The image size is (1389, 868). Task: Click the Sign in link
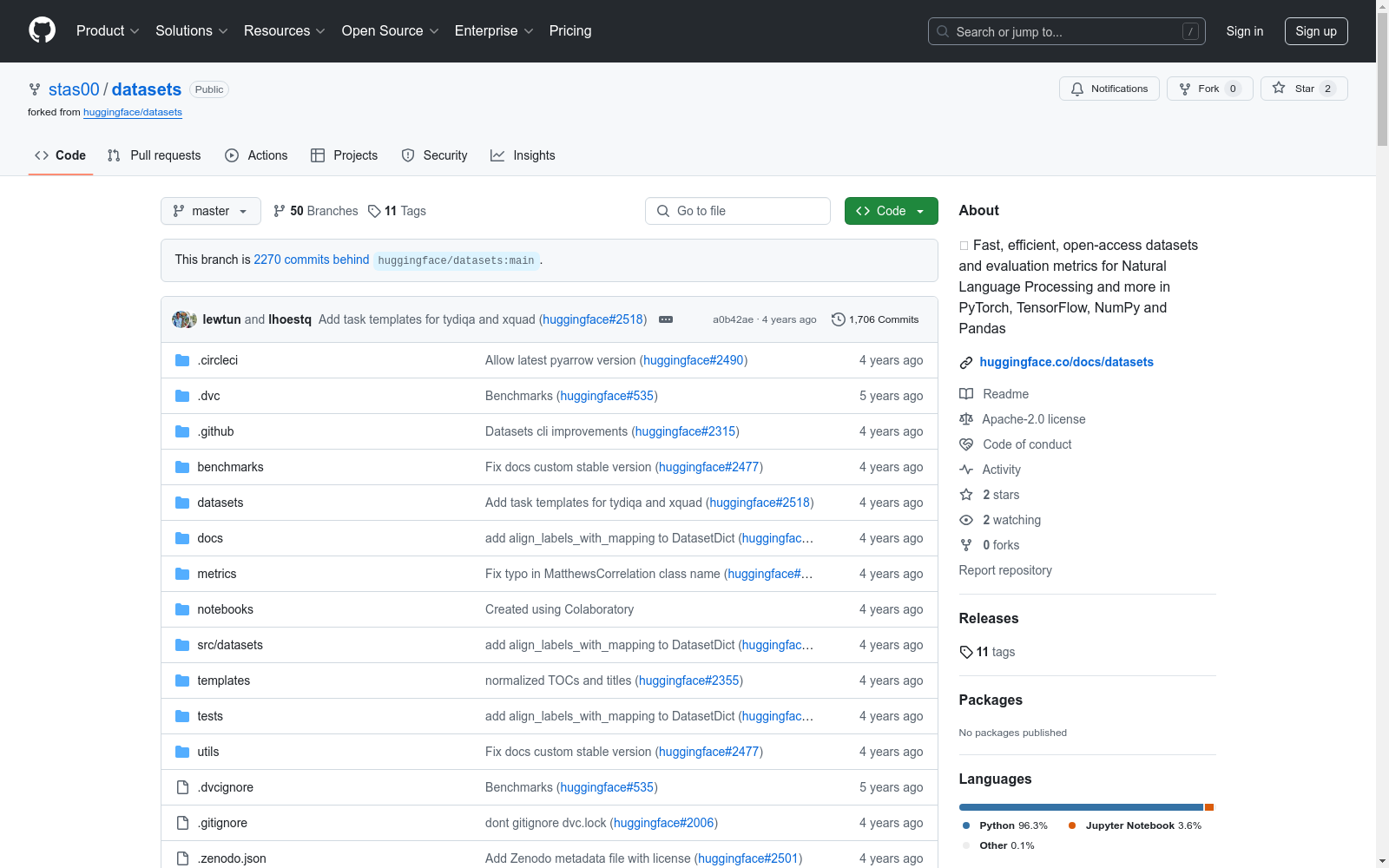pyautogui.click(x=1245, y=31)
